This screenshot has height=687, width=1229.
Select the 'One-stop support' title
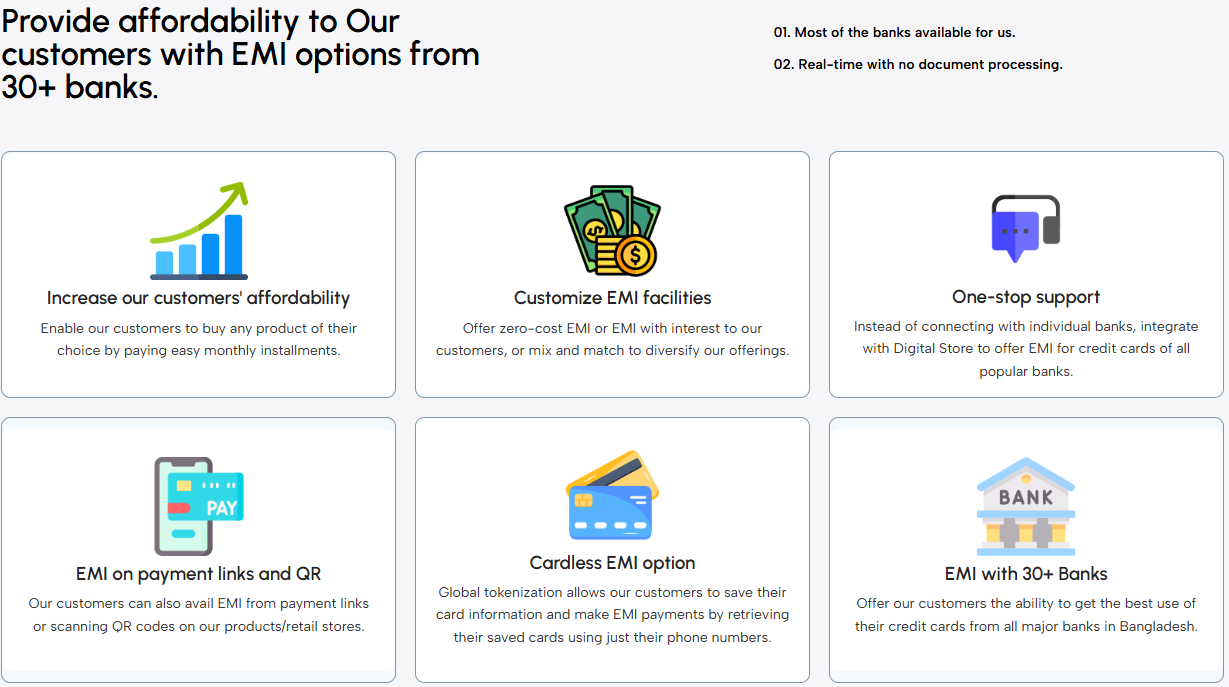click(1026, 297)
